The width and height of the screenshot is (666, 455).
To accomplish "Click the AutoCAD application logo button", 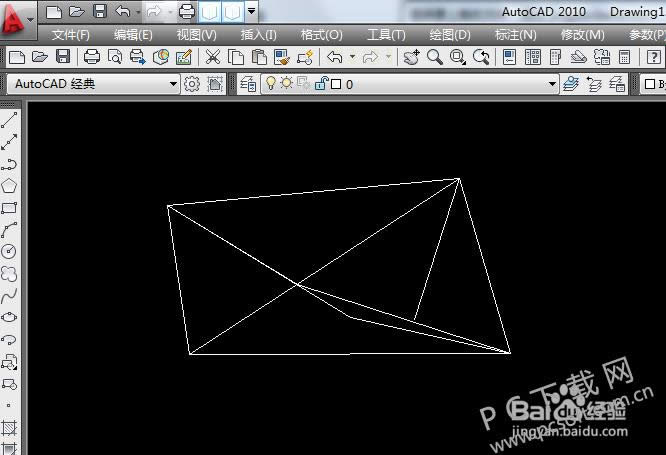I will (x=14, y=14).
